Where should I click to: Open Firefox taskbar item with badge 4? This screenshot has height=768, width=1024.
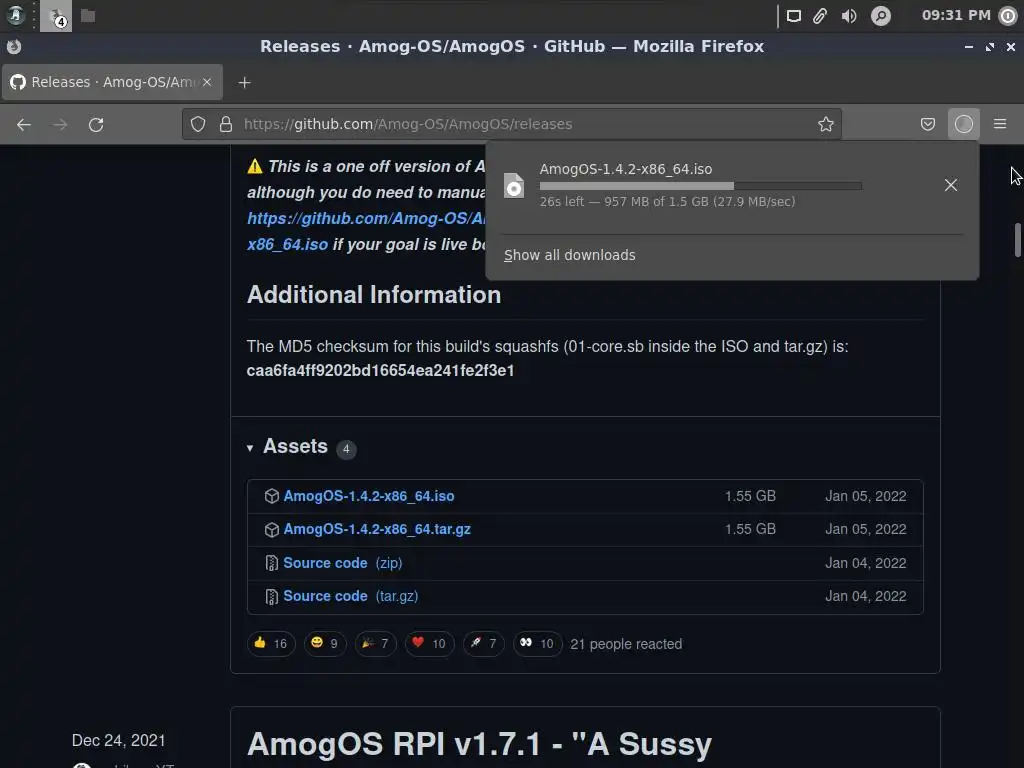[56, 16]
